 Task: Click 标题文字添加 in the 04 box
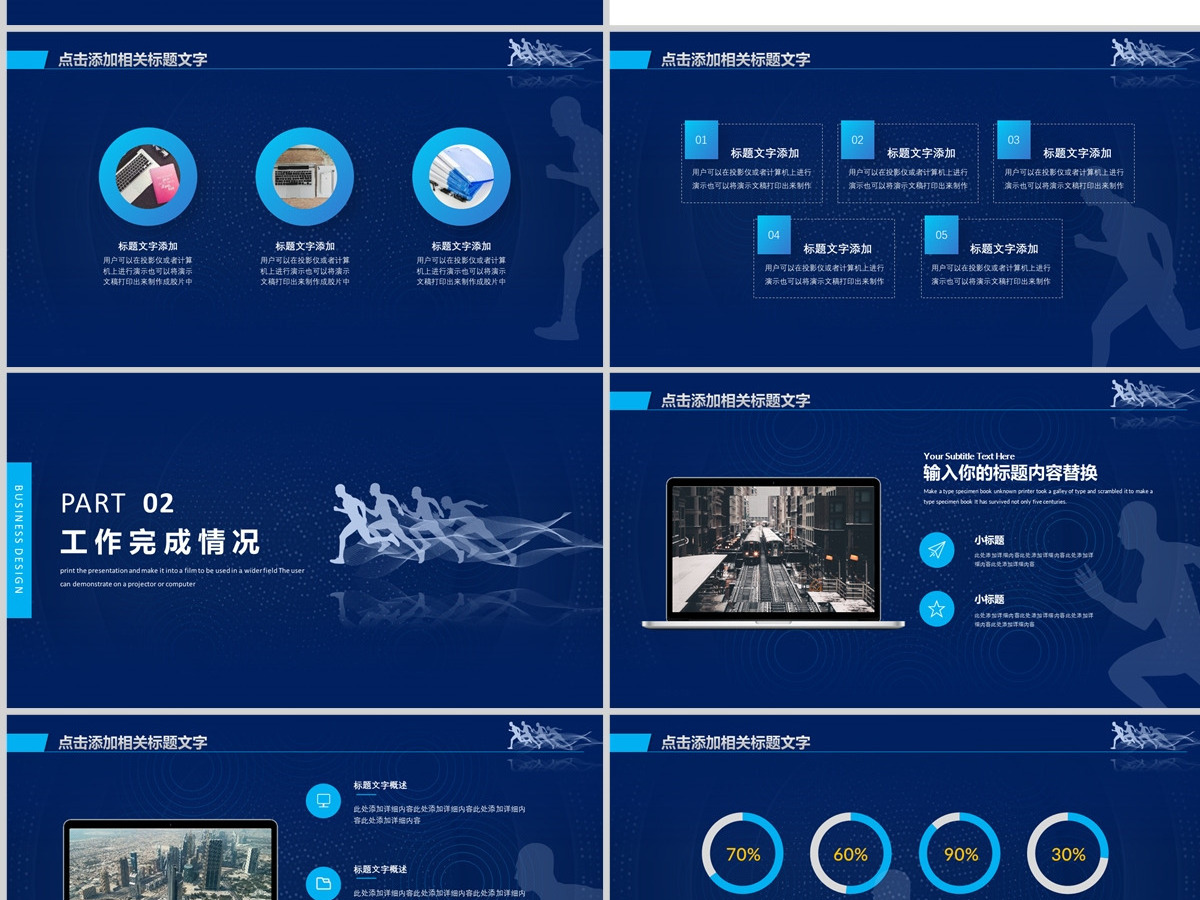pyautogui.click(x=838, y=249)
